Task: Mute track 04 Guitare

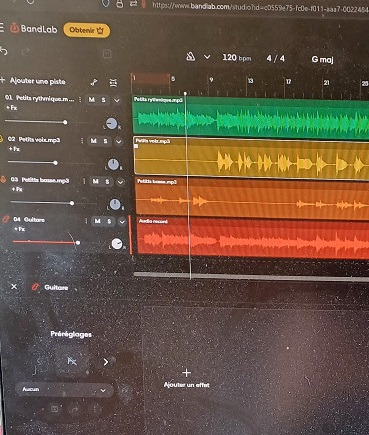Action: [98, 221]
